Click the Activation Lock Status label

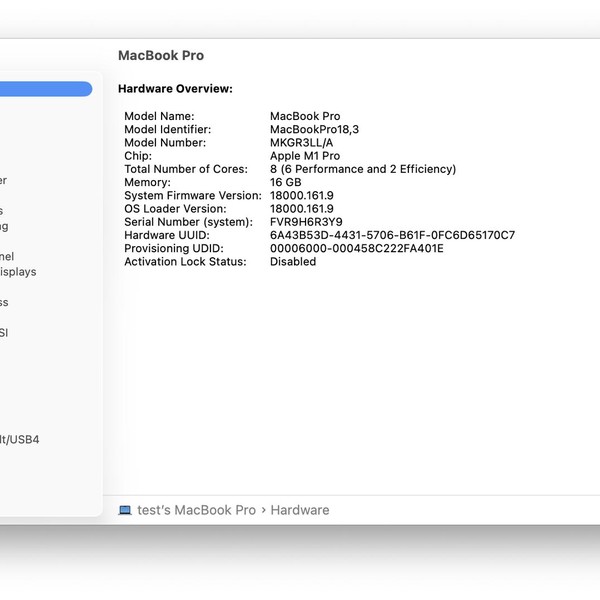click(x=185, y=262)
